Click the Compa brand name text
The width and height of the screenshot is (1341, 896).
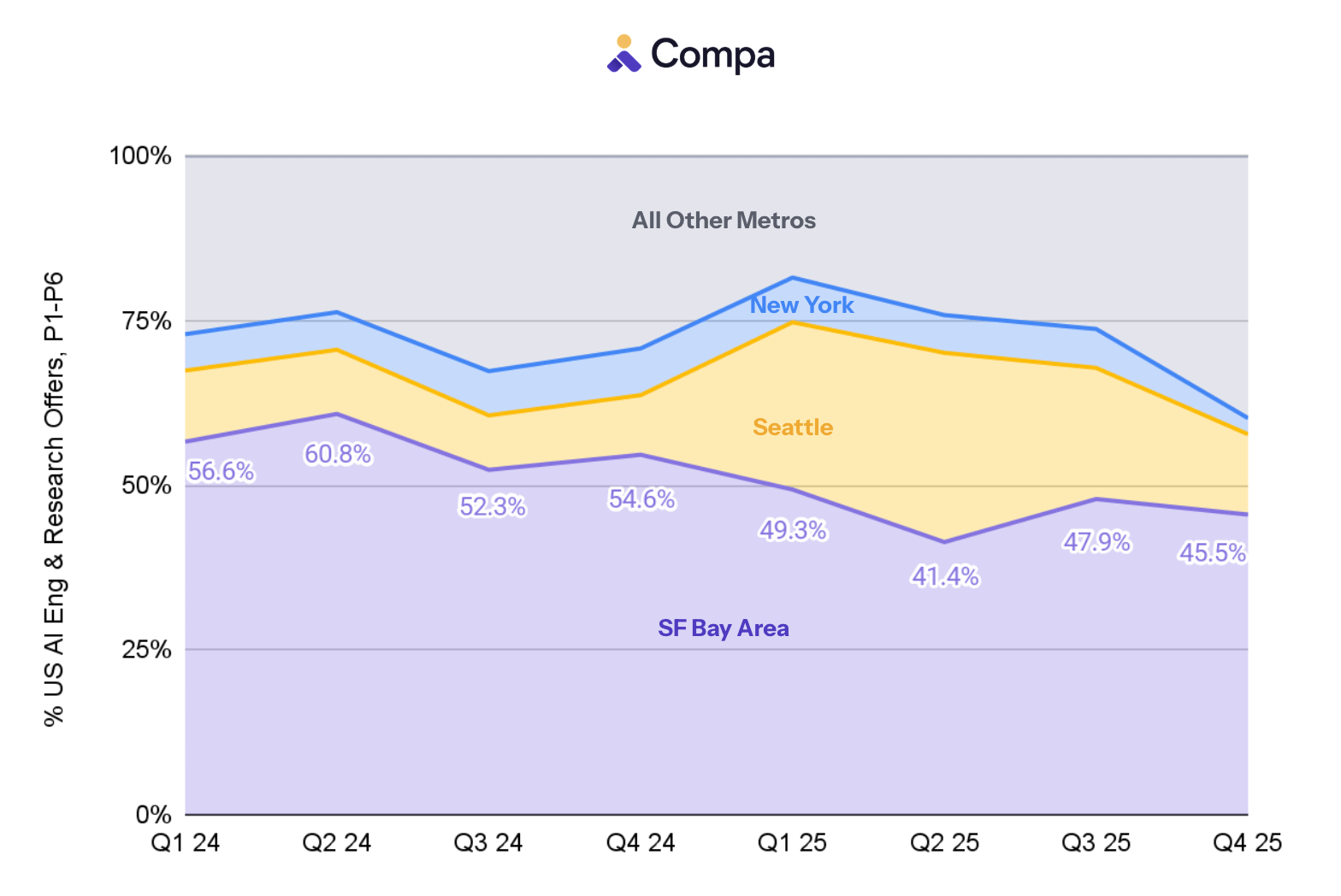click(712, 56)
